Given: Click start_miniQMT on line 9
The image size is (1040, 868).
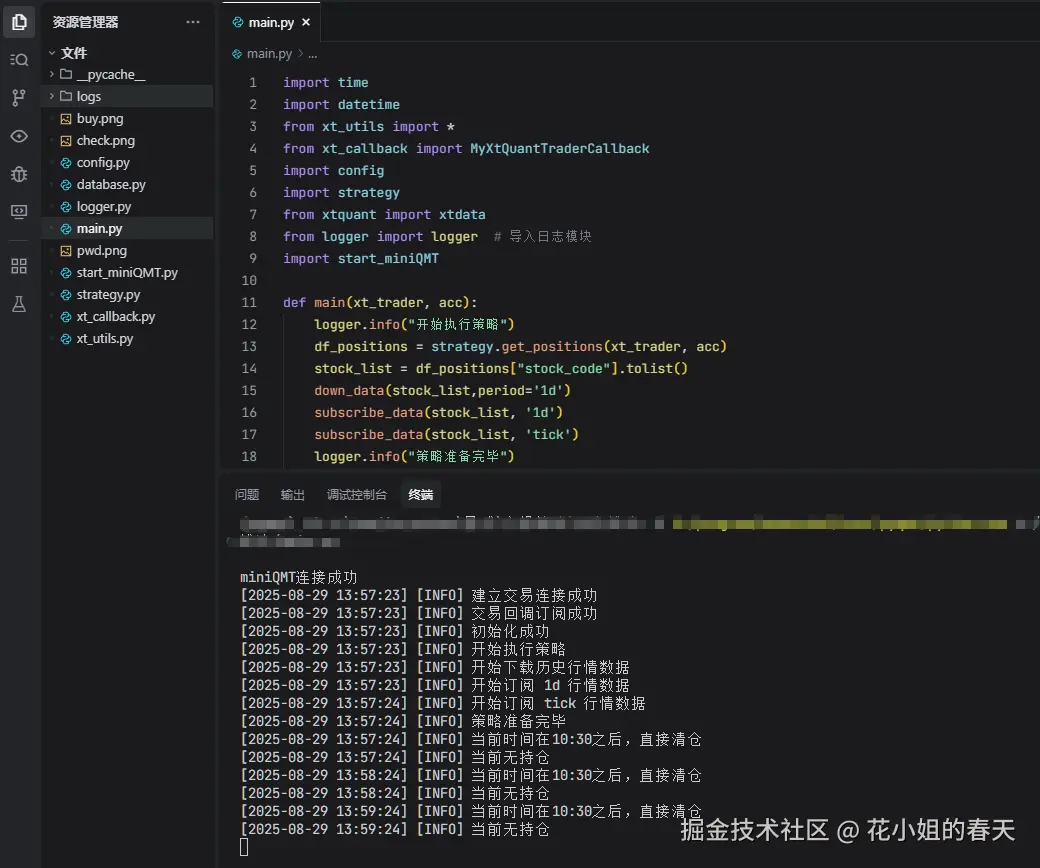Looking at the screenshot, I should point(388,258).
